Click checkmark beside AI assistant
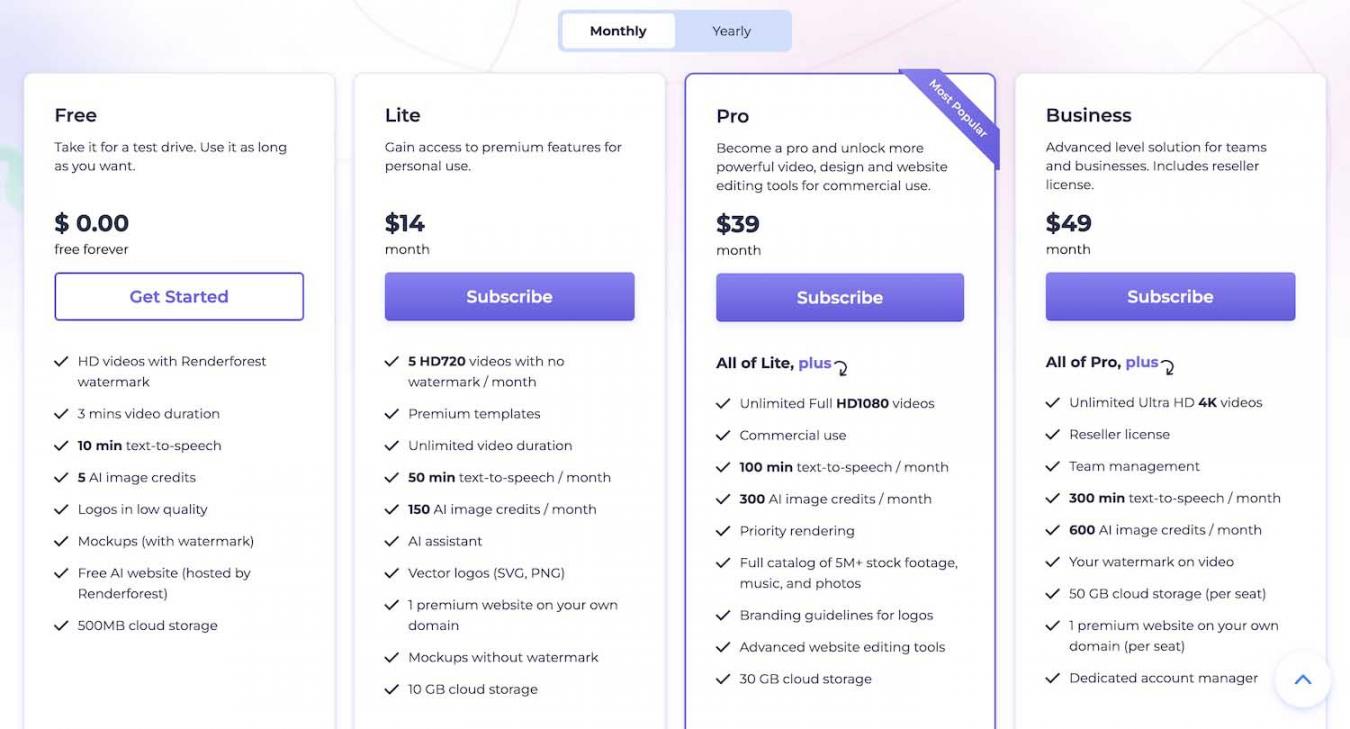The height and width of the screenshot is (729, 1350). [x=392, y=541]
